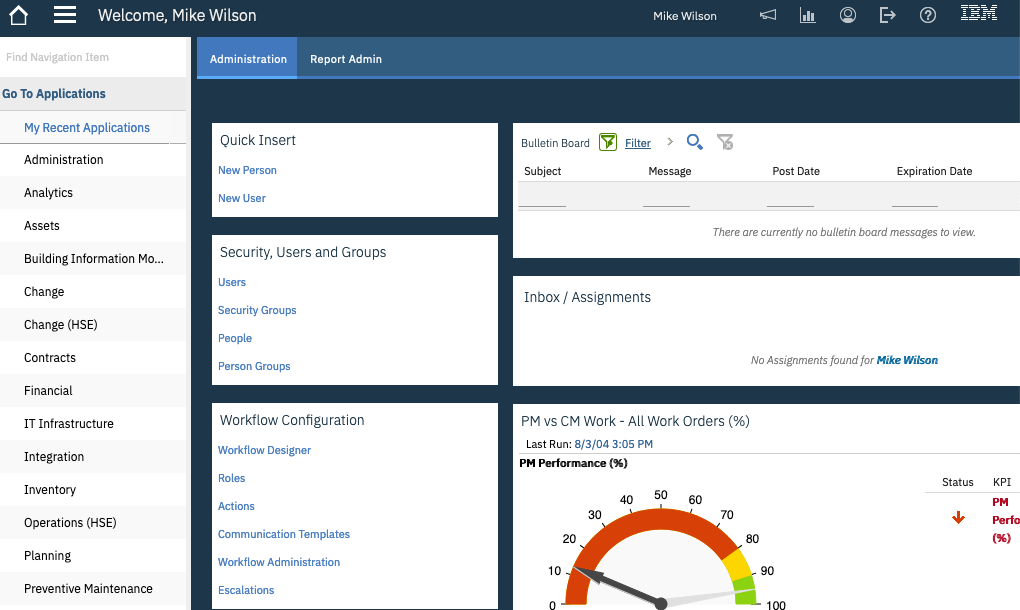This screenshot has height=610, width=1020.
Task: Sign out using the logout icon
Action: (887, 15)
